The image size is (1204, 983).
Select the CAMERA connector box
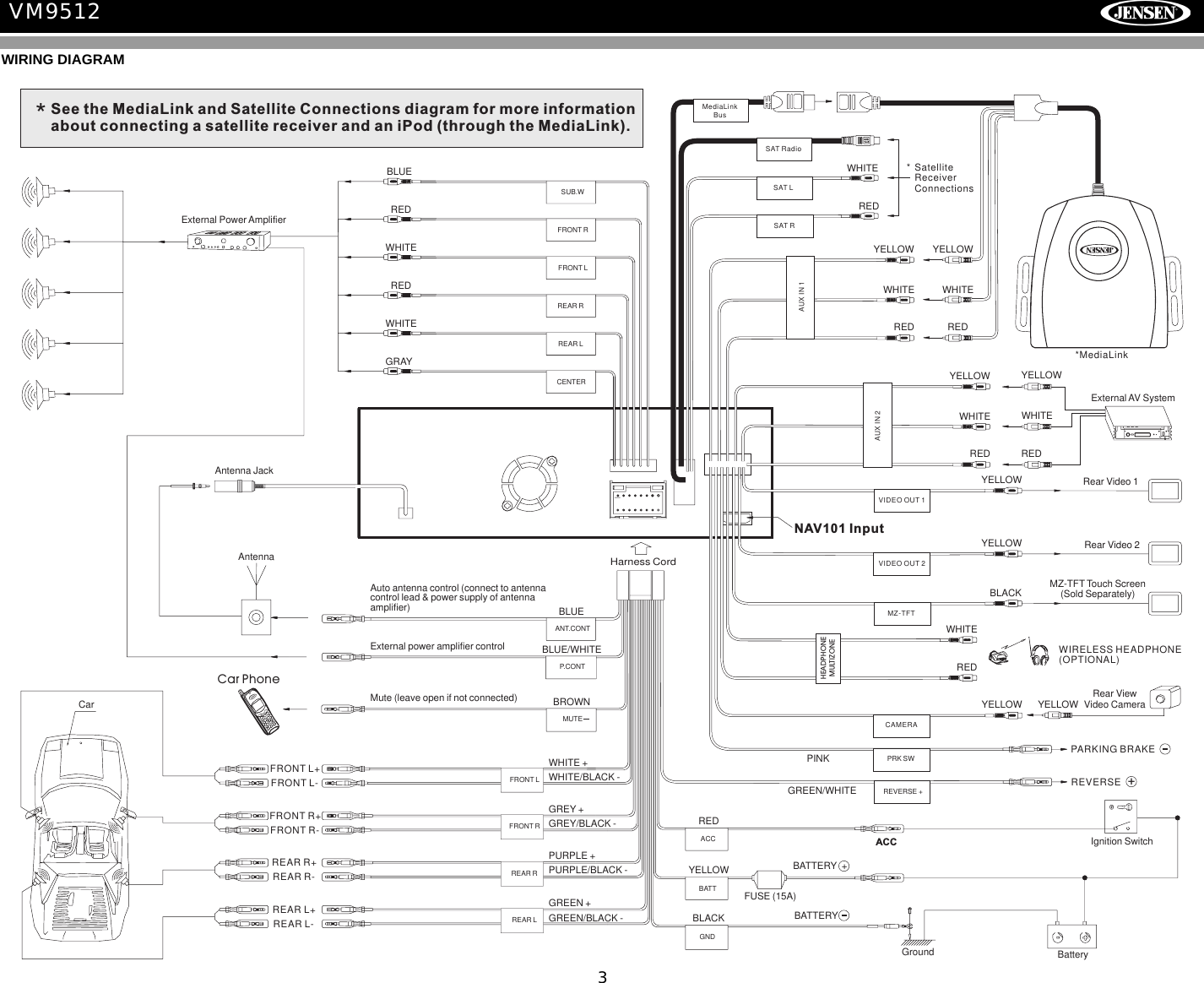[901, 725]
